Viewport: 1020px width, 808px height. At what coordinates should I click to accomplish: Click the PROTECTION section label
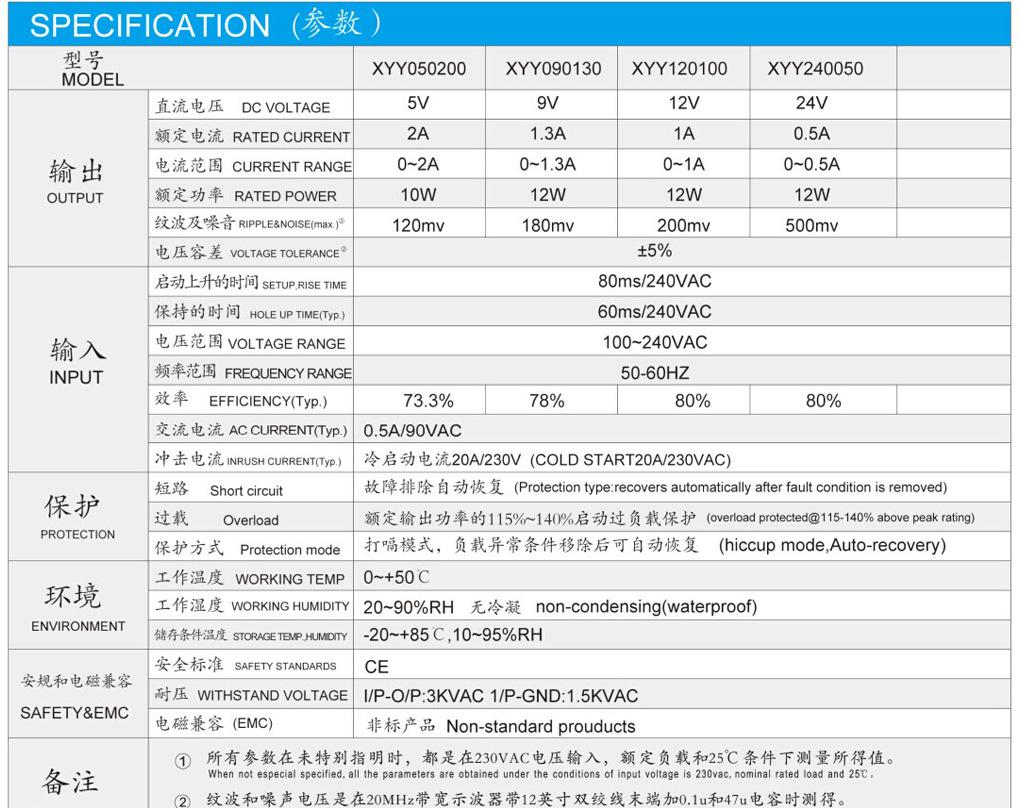(x=77, y=534)
